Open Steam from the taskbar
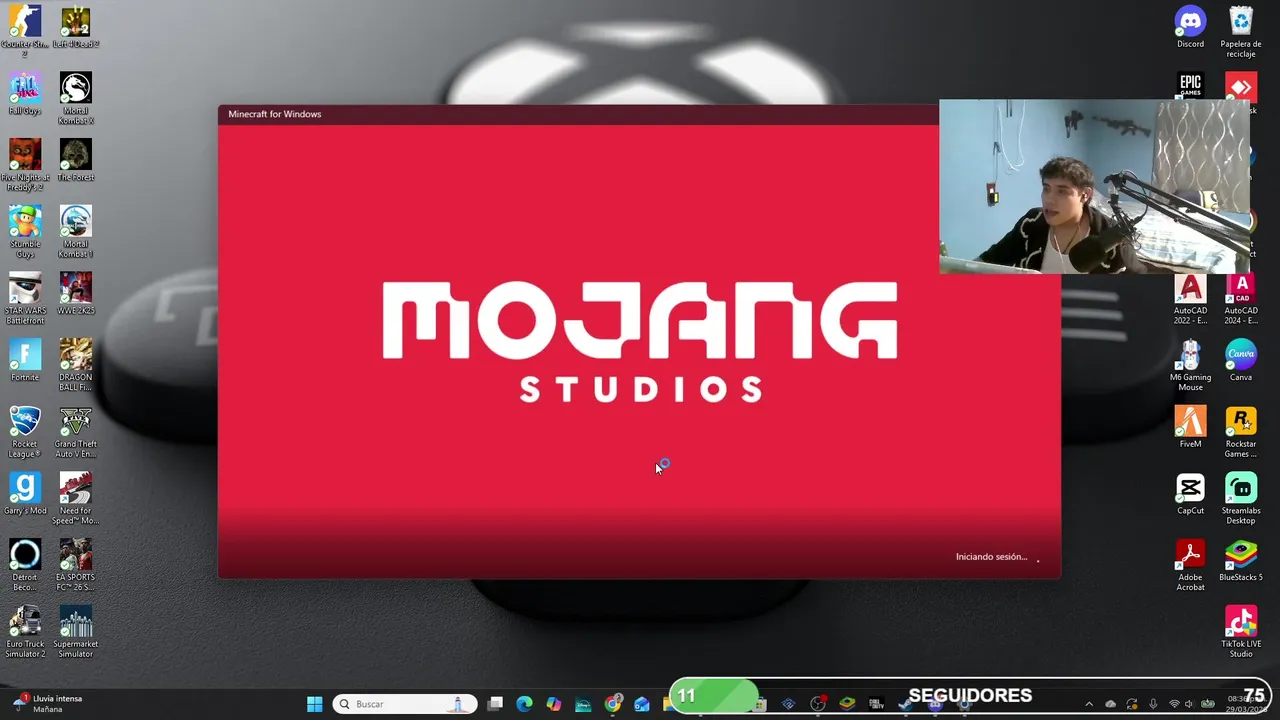This screenshot has height=720, width=1280. (906, 704)
